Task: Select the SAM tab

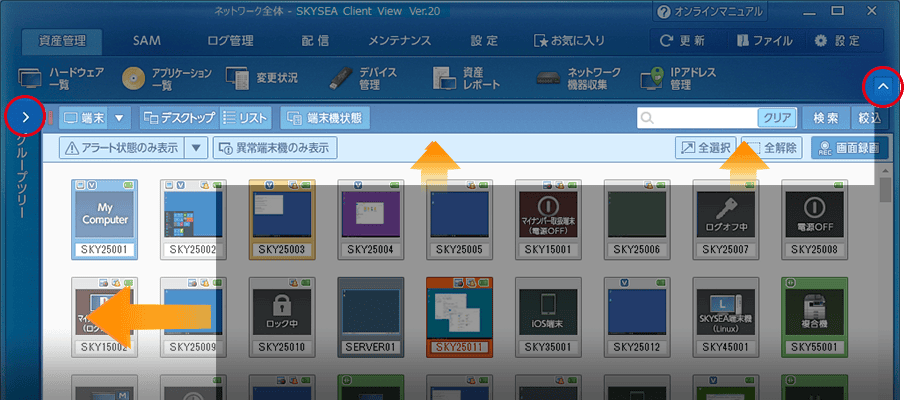Action: pyautogui.click(x=147, y=40)
